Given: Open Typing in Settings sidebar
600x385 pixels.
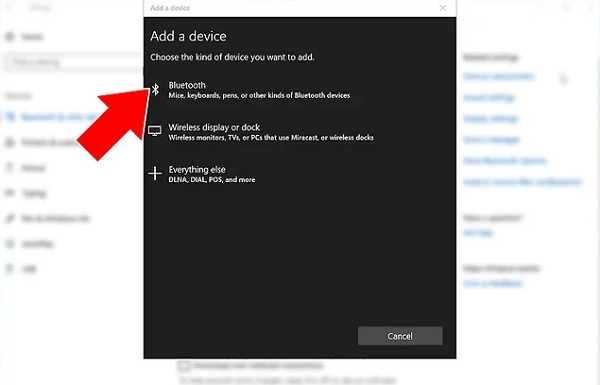Looking at the screenshot, I should (34, 193).
